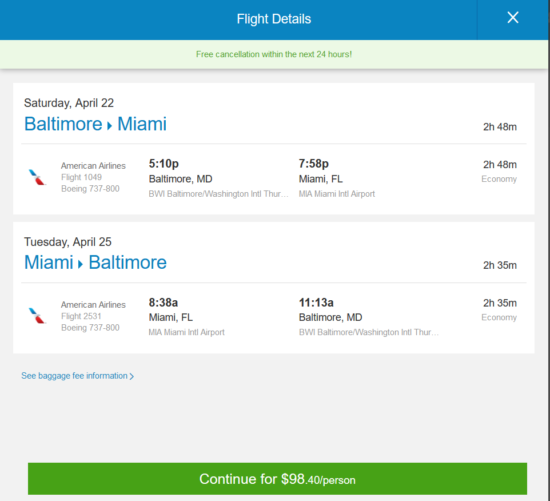This screenshot has height=501, width=550.
Task: Select the Miami to Baltimore route heading
Action: (95, 262)
